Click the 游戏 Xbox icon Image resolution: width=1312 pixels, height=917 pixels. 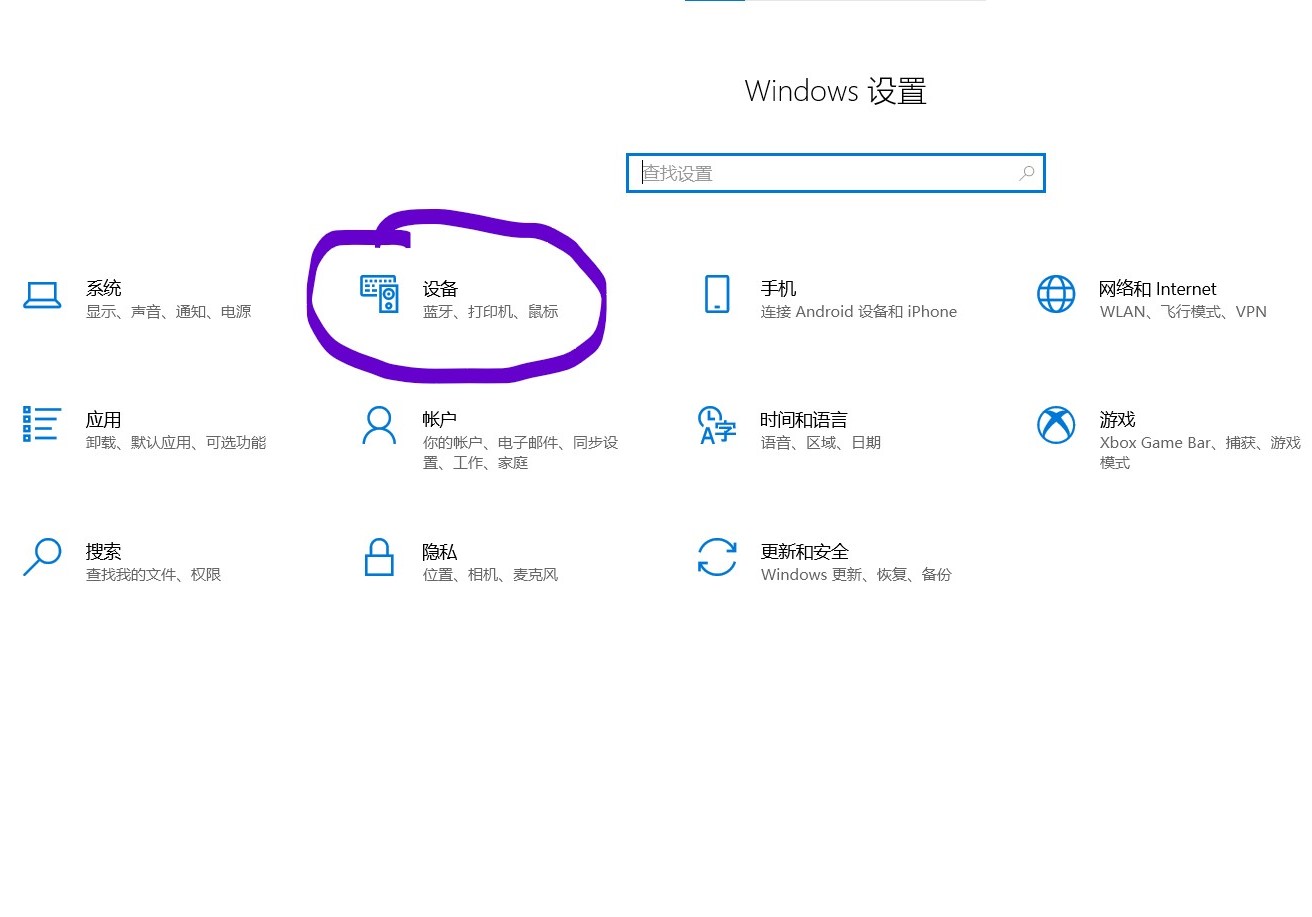click(1056, 426)
